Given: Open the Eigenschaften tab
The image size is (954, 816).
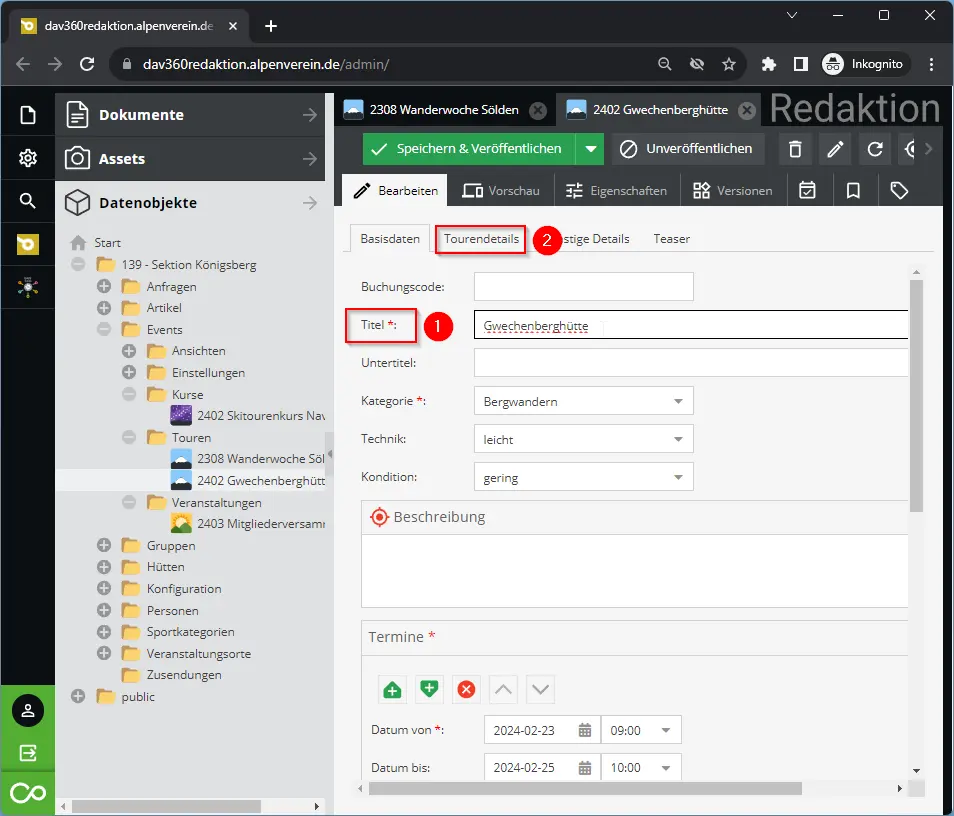Looking at the screenshot, I should pos(615,190).
